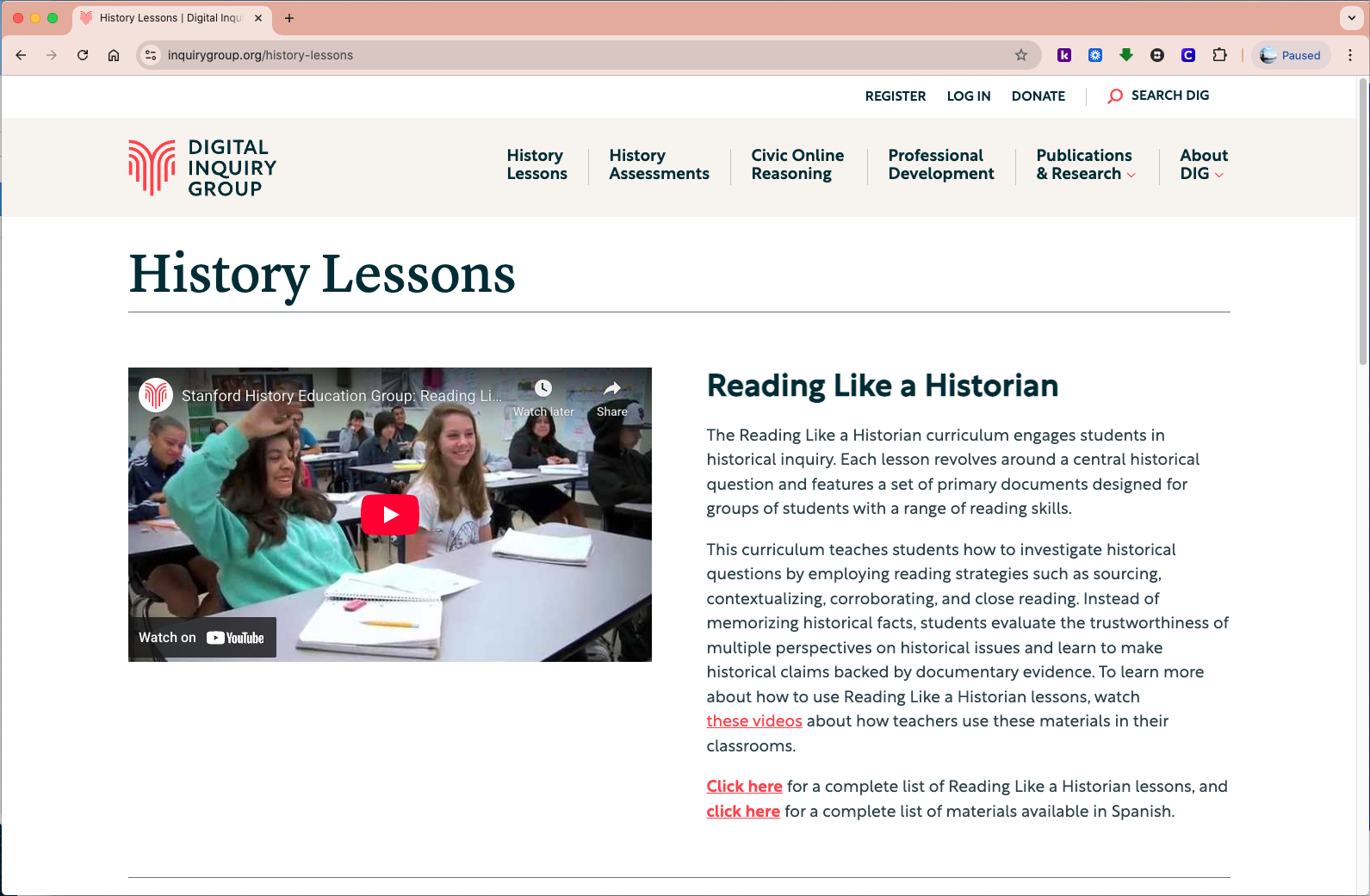The image size is (1370, 896).
Task: Select the History Lessons browser tab
Action: (x=172, y=18)
